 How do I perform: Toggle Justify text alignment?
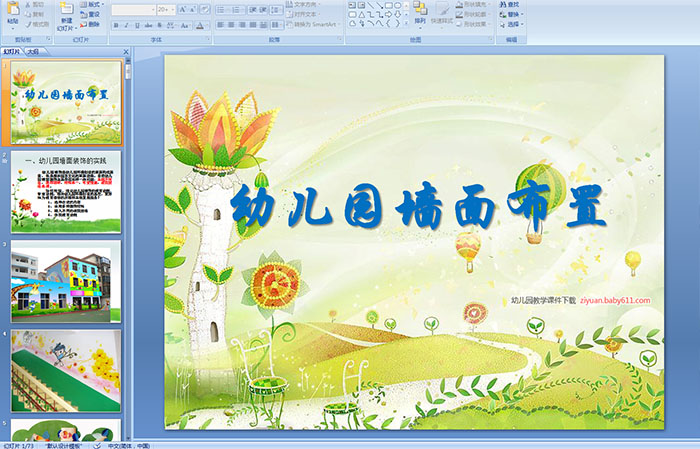(253, 25)
